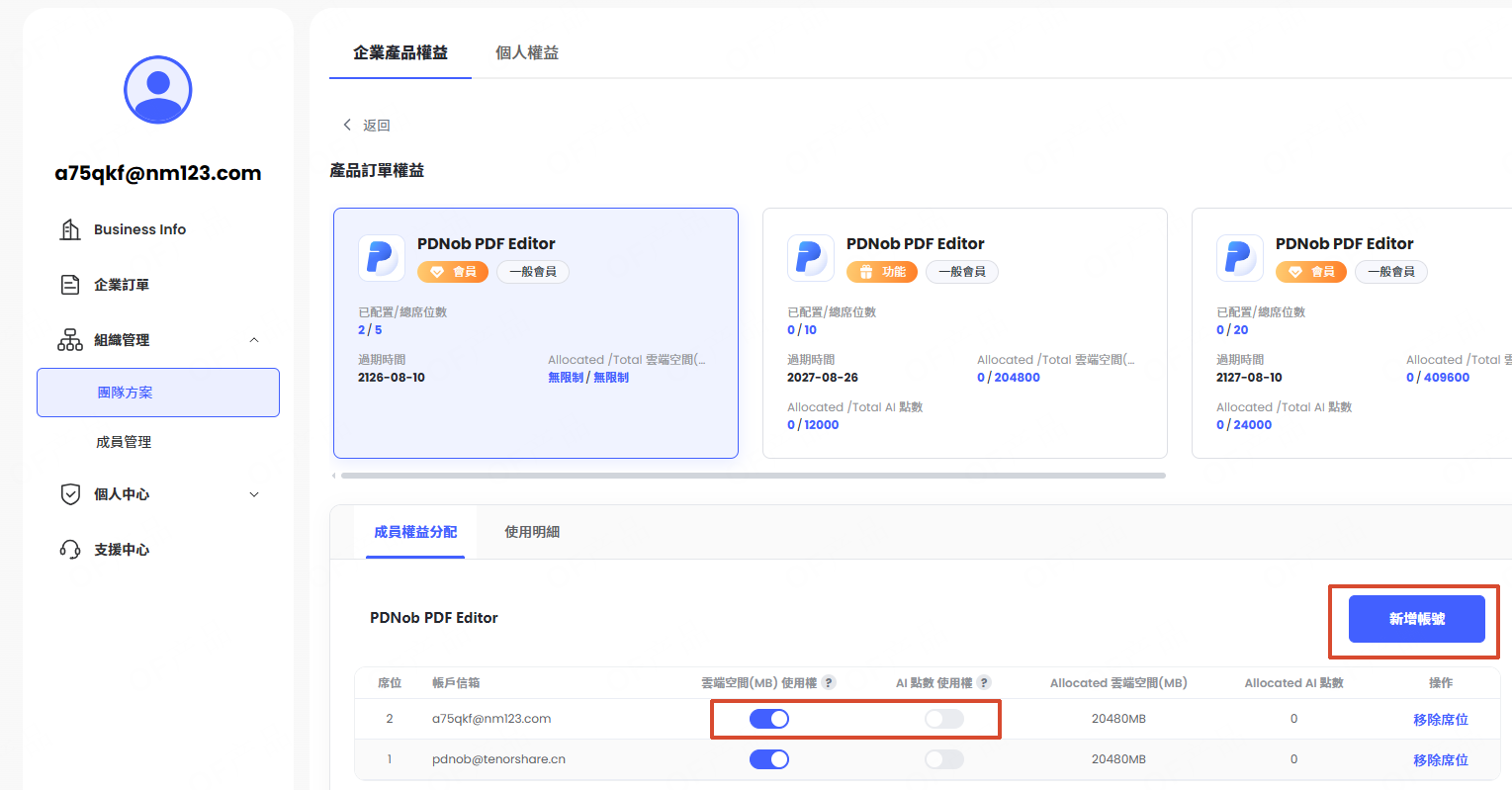Click the orange 功能 badge on the second card
This screenshot has height=790, width=1512.
[882, 272]
